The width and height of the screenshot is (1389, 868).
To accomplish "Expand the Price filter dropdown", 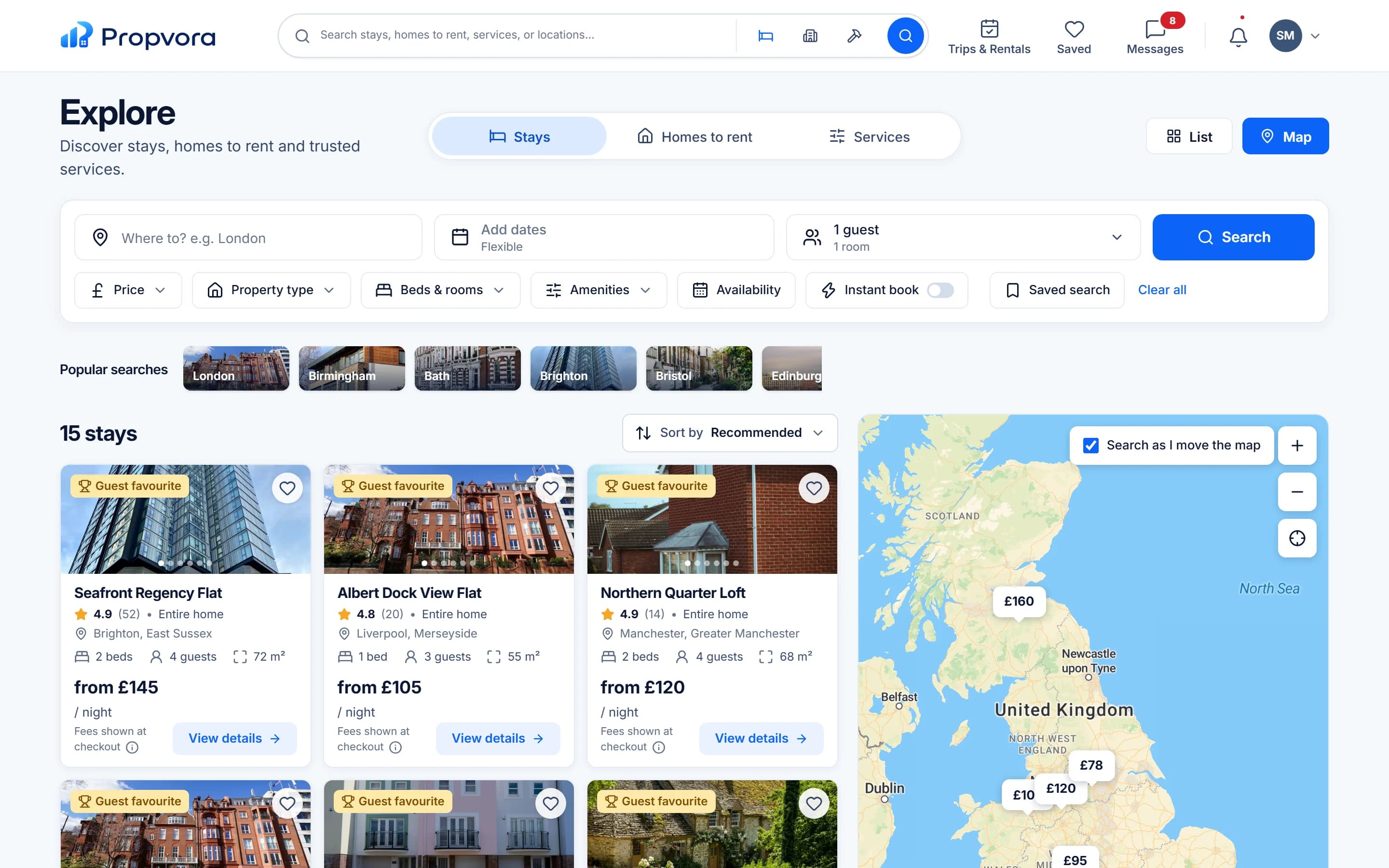I will point(128,290).
